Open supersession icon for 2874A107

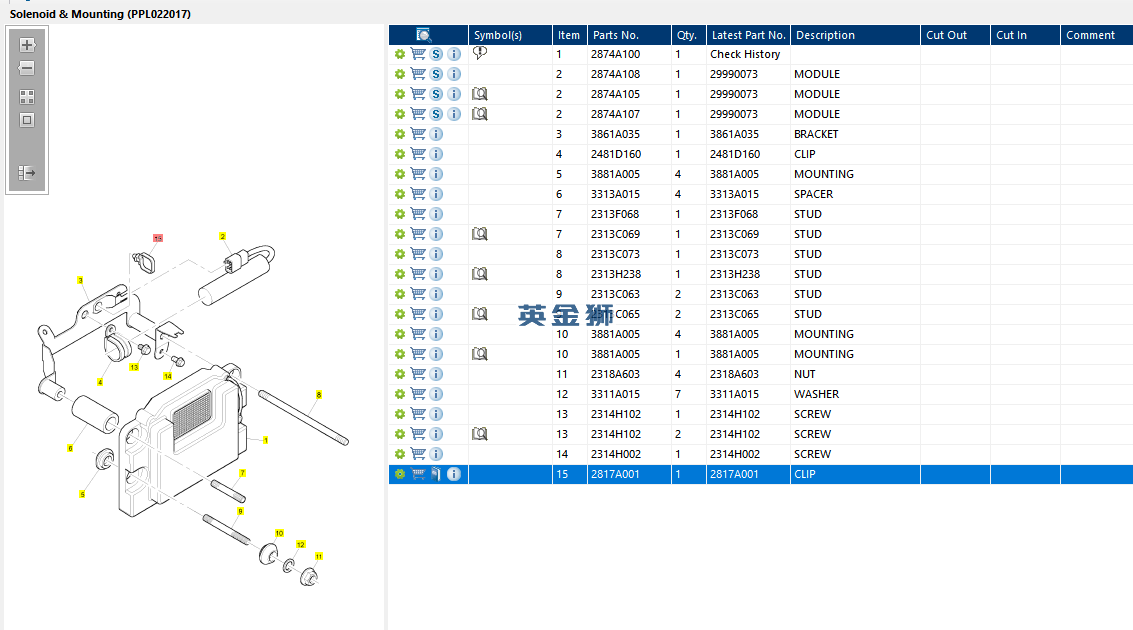click(x=436, y=114)
